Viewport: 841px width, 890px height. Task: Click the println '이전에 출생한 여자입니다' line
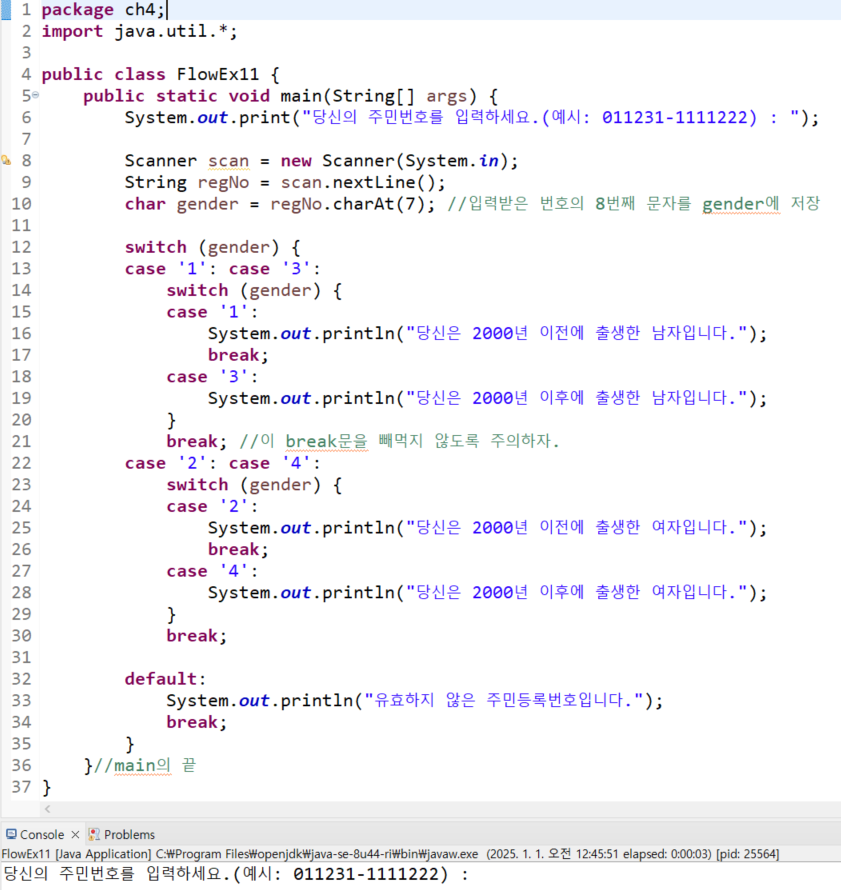(487, 528)
